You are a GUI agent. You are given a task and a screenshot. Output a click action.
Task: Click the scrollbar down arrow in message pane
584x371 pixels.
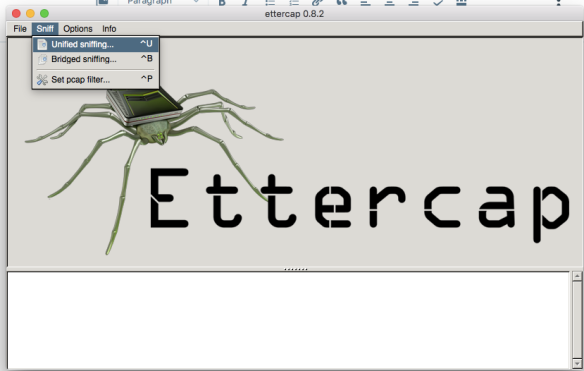(x=577, y=363)
